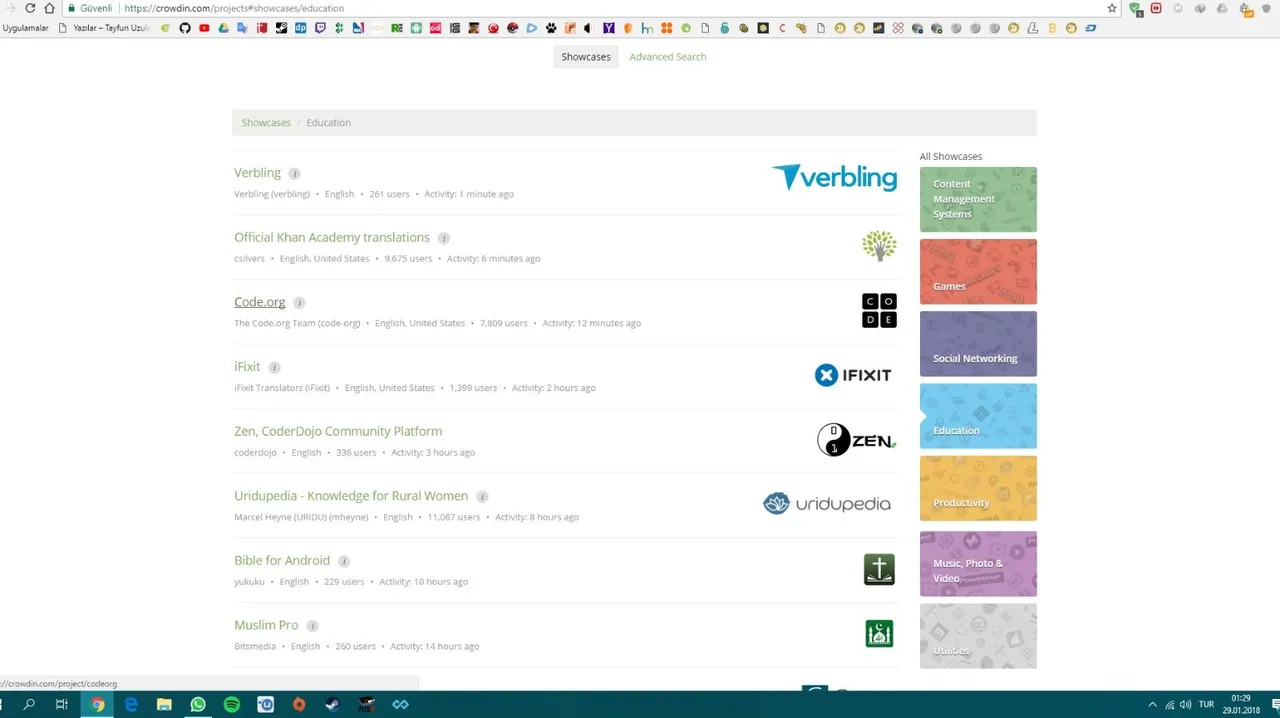
Task: Open Zen, CoderDojo Community Platform project
Action: (x=338, y=432)
